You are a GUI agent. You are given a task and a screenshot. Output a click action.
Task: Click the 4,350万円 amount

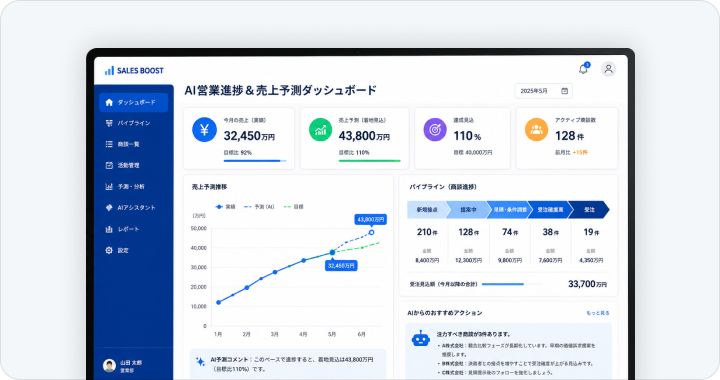[591, 260]
